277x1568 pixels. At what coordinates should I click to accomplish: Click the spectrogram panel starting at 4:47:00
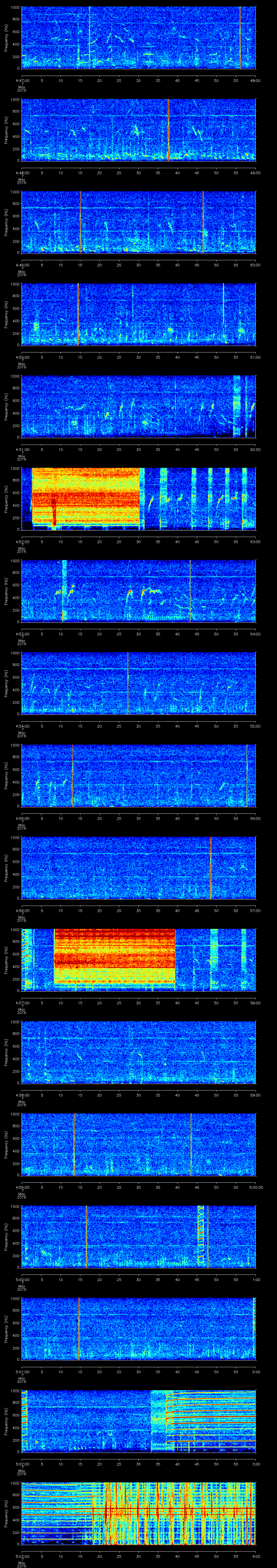pos(139,38)
